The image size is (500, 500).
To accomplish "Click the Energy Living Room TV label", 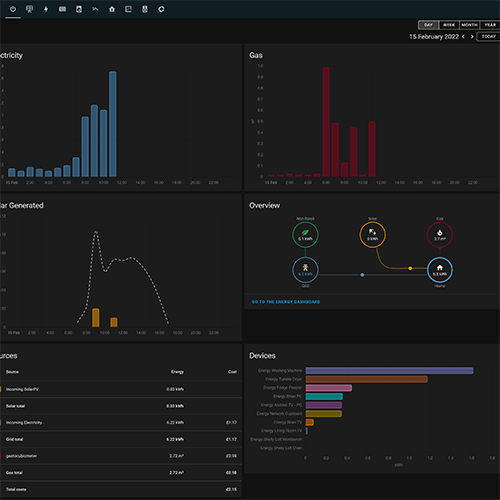I will 281,431.
